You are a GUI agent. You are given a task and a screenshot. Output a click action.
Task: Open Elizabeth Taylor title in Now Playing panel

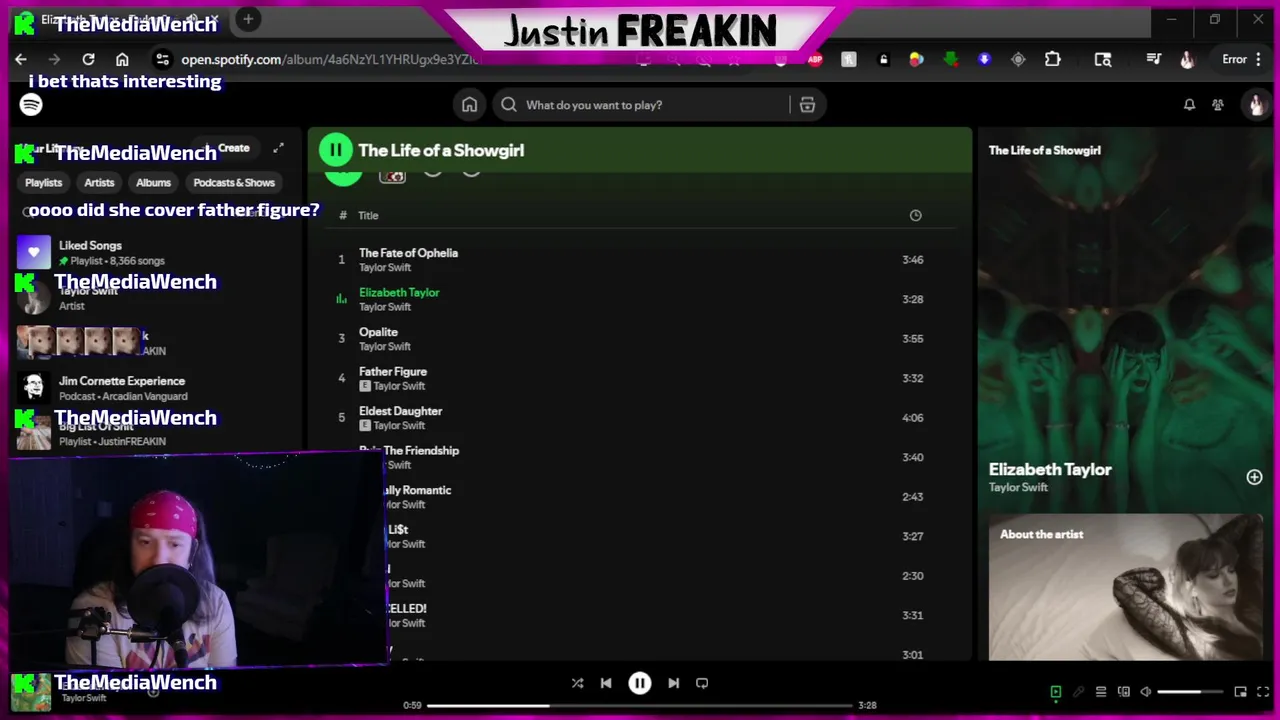pyautogui.click(x=1050, y=470)
